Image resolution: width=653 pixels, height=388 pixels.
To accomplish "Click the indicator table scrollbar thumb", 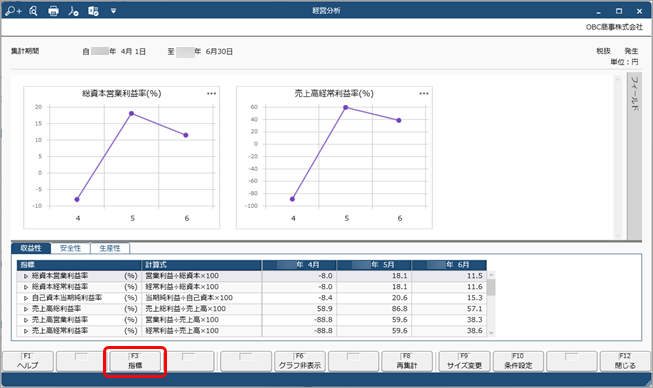I will click(491, 287).
